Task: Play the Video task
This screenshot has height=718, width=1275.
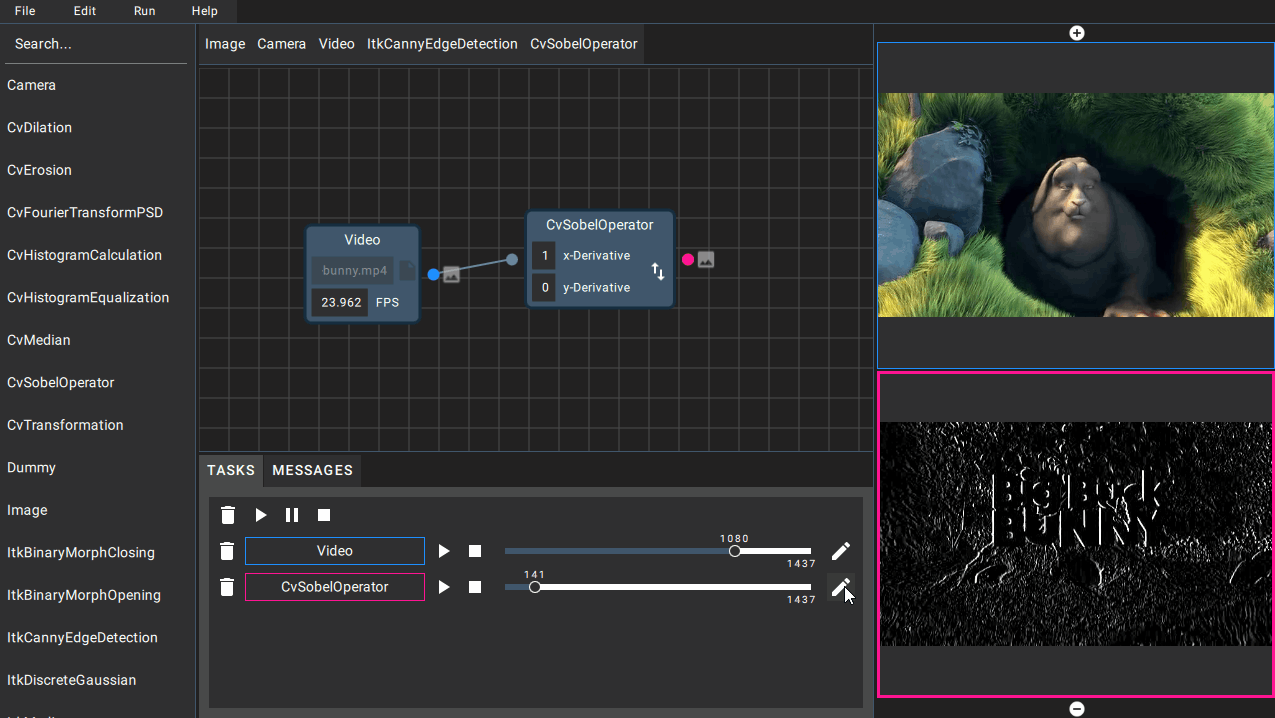Action: (x=444, y=551)
